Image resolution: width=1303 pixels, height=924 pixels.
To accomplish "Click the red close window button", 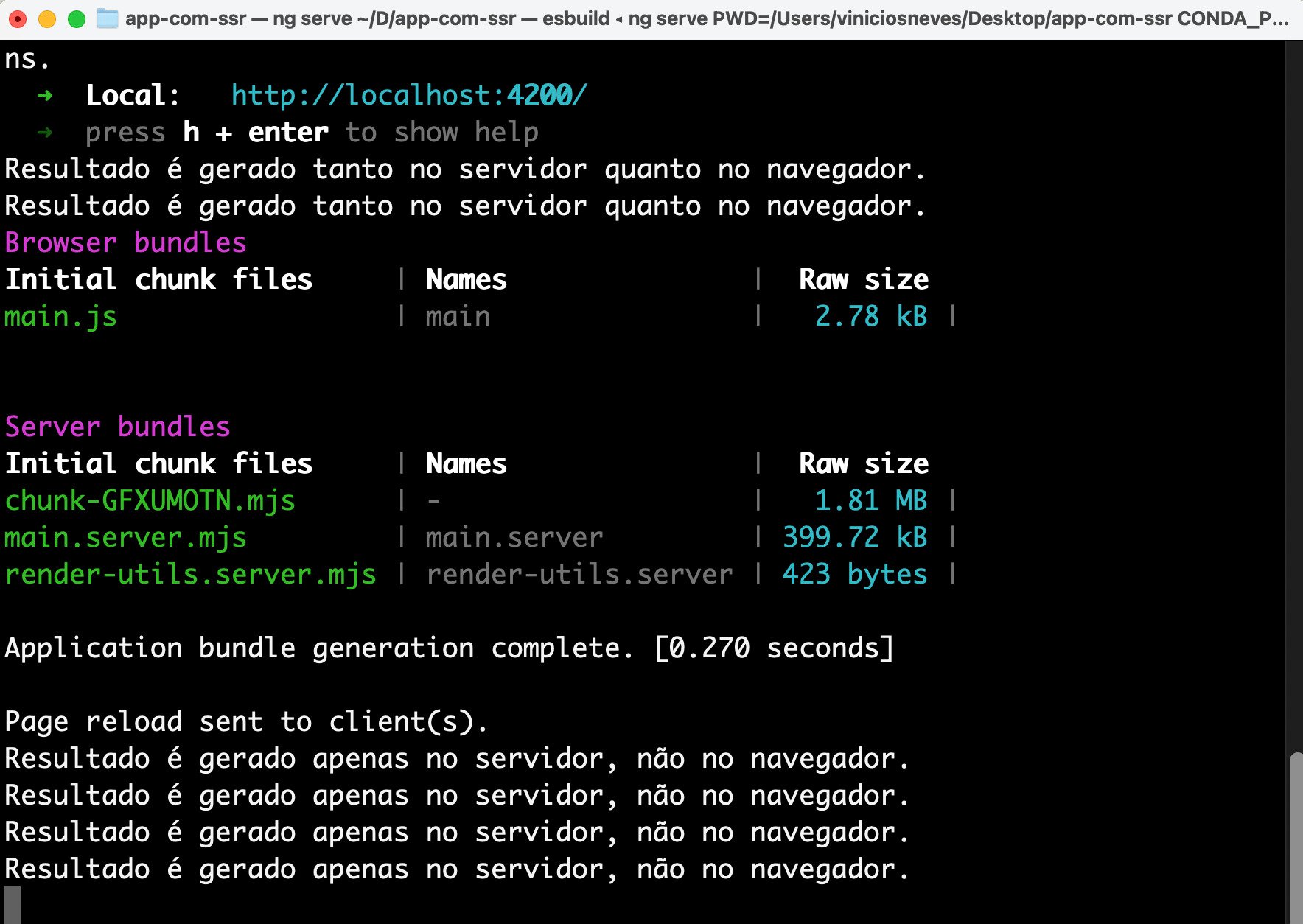I will pyautogui.click(x=17, y=18).
